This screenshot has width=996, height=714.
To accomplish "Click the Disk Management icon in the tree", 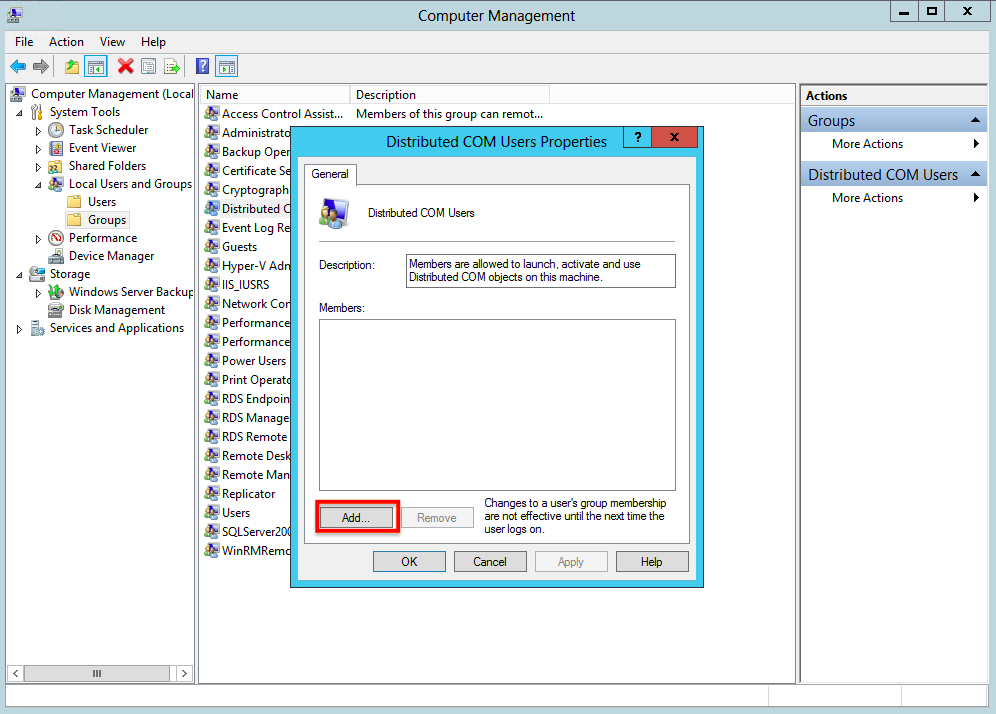I will [57, 310].
